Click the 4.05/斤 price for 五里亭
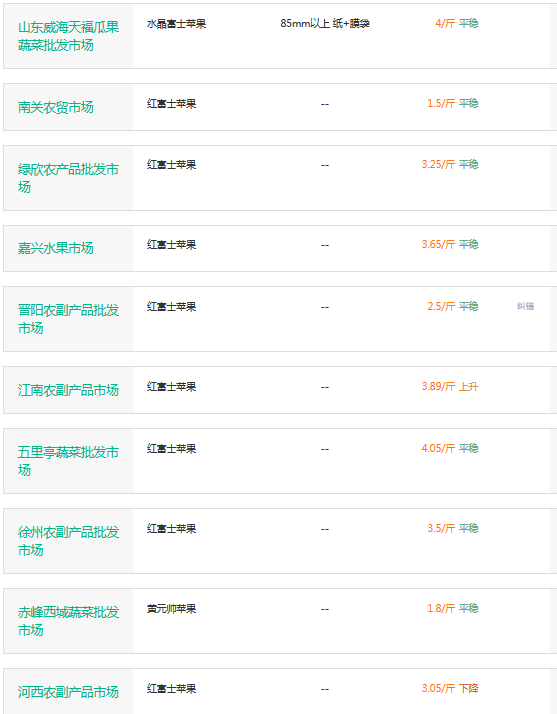 click(438, 449)
